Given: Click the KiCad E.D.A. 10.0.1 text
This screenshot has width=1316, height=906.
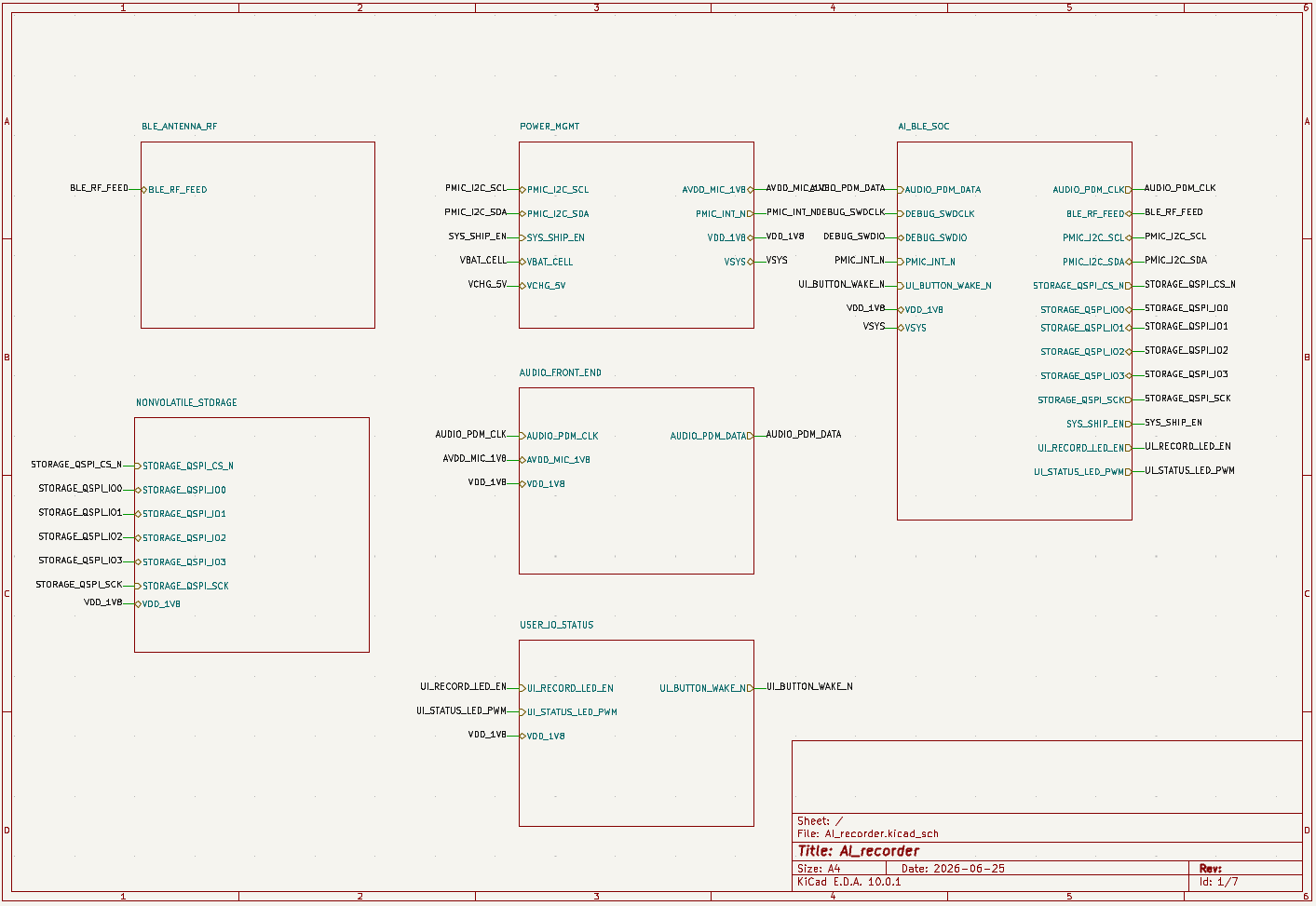Looking at the screenshot, I should coord(849,882).
